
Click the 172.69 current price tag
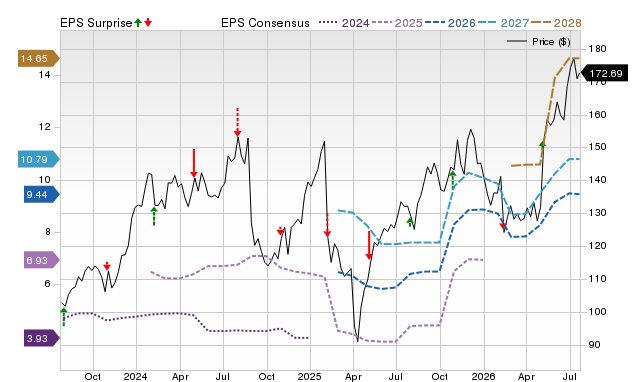pos(604,73)
